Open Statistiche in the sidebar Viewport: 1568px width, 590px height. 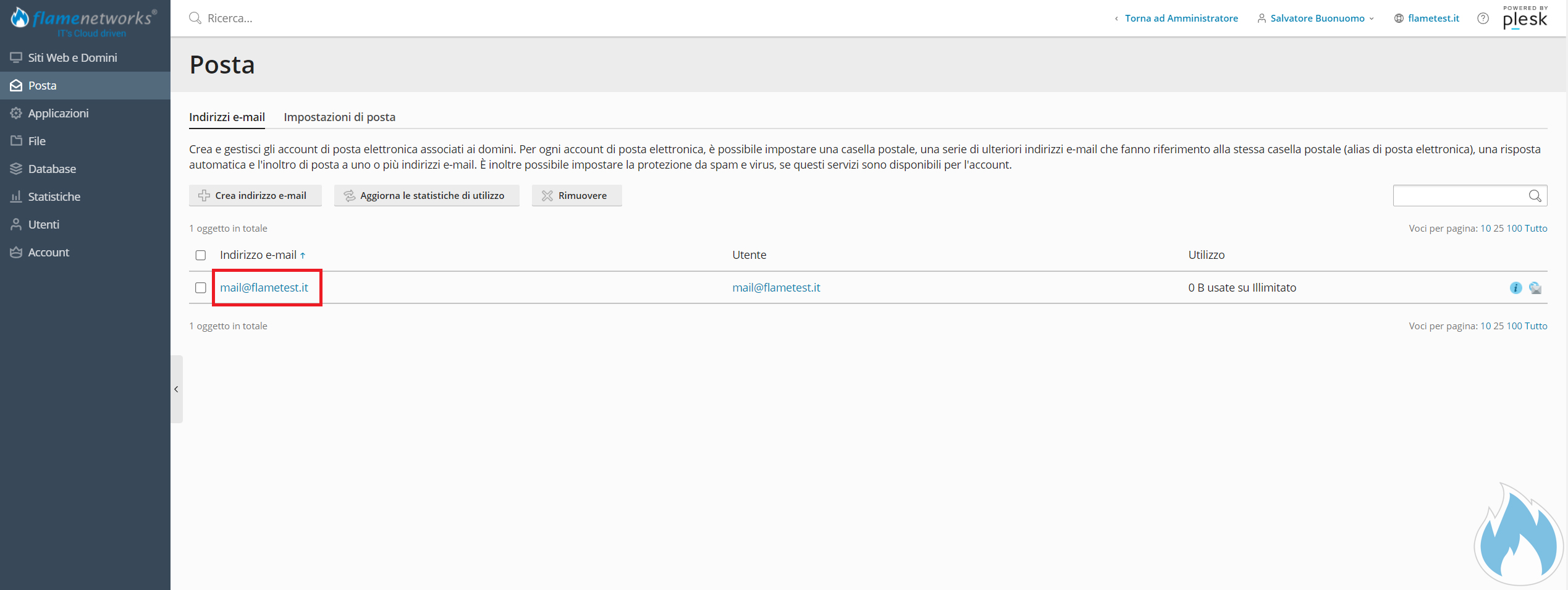(54, 196)
